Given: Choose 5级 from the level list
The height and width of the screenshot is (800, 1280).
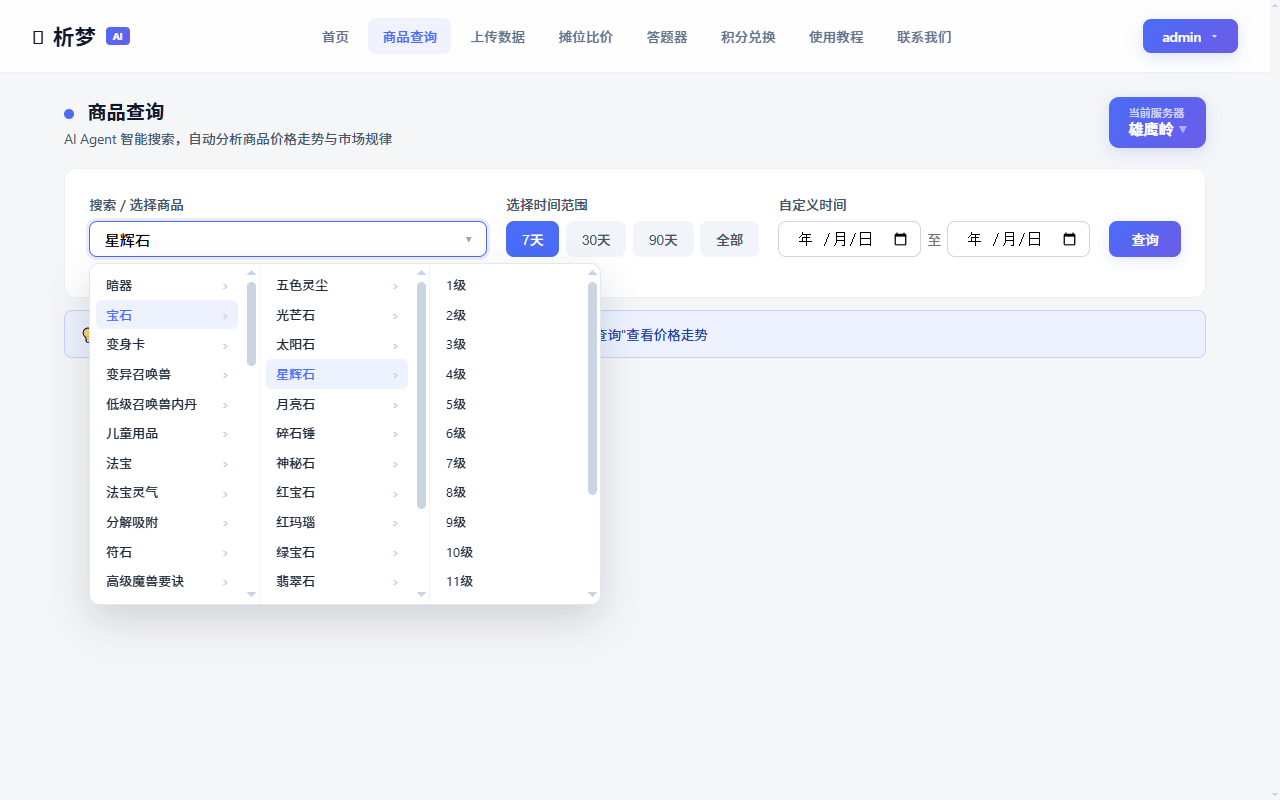Looking at the screenshot, I should tap(510, 404).
